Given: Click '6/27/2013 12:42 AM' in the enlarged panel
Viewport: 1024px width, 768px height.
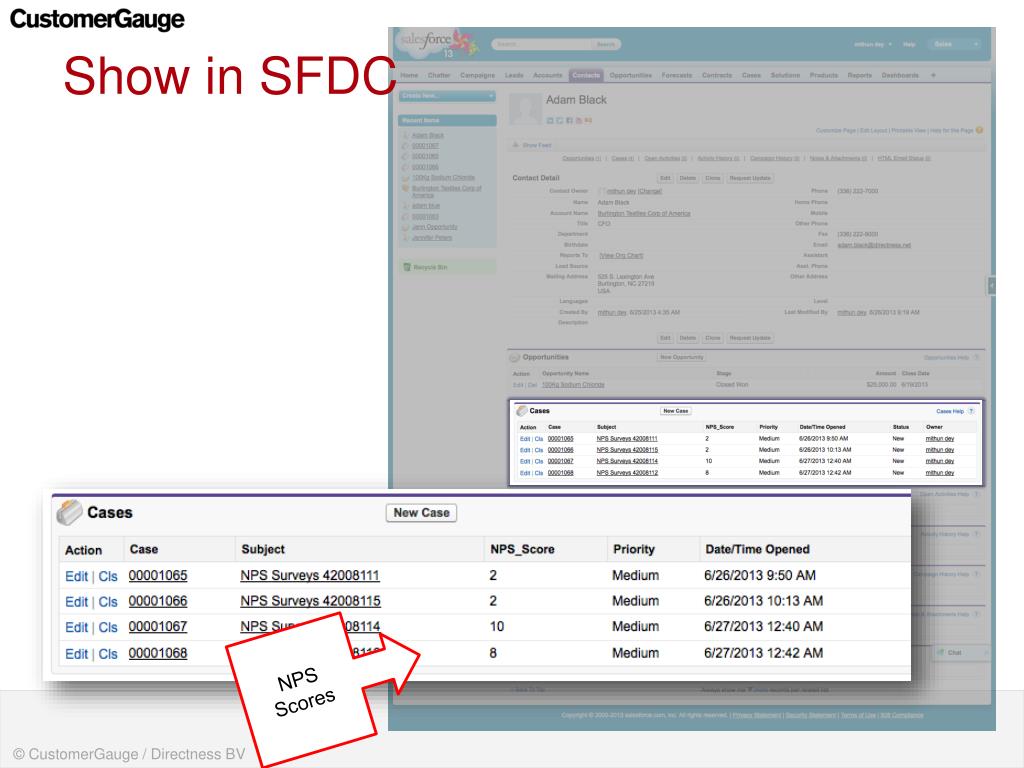Looking at the screenshot, I should tap(763, 653).
